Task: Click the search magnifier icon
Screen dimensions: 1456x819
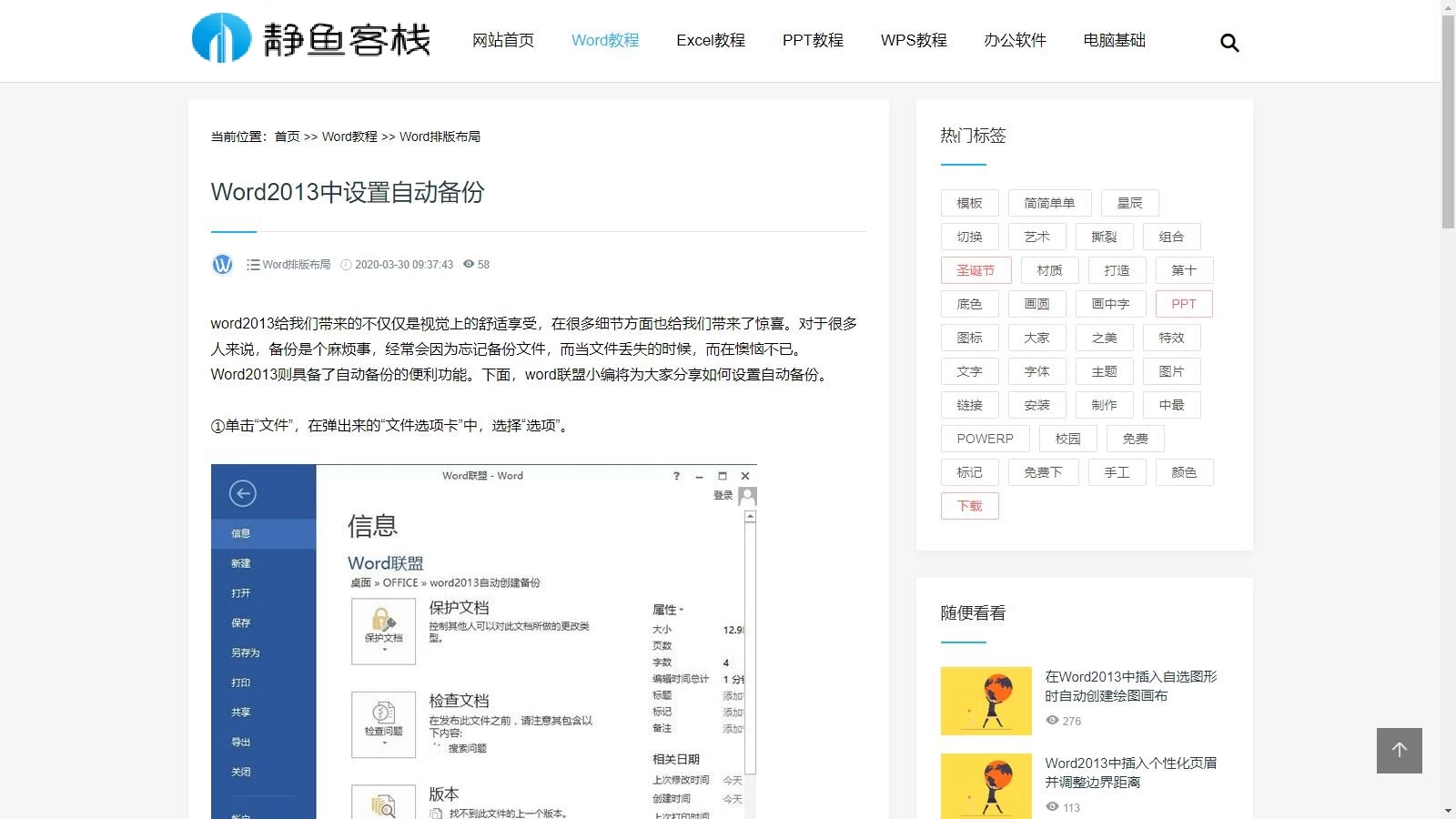Action: pos(1229,43)
